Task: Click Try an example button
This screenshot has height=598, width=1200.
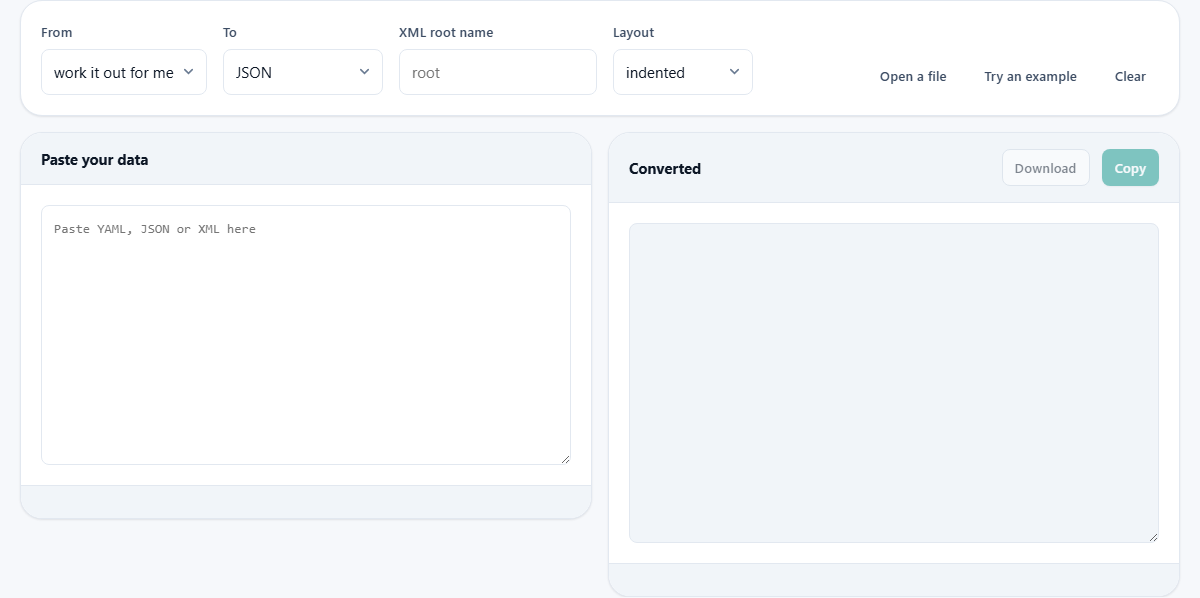Action: point(1030,76)
